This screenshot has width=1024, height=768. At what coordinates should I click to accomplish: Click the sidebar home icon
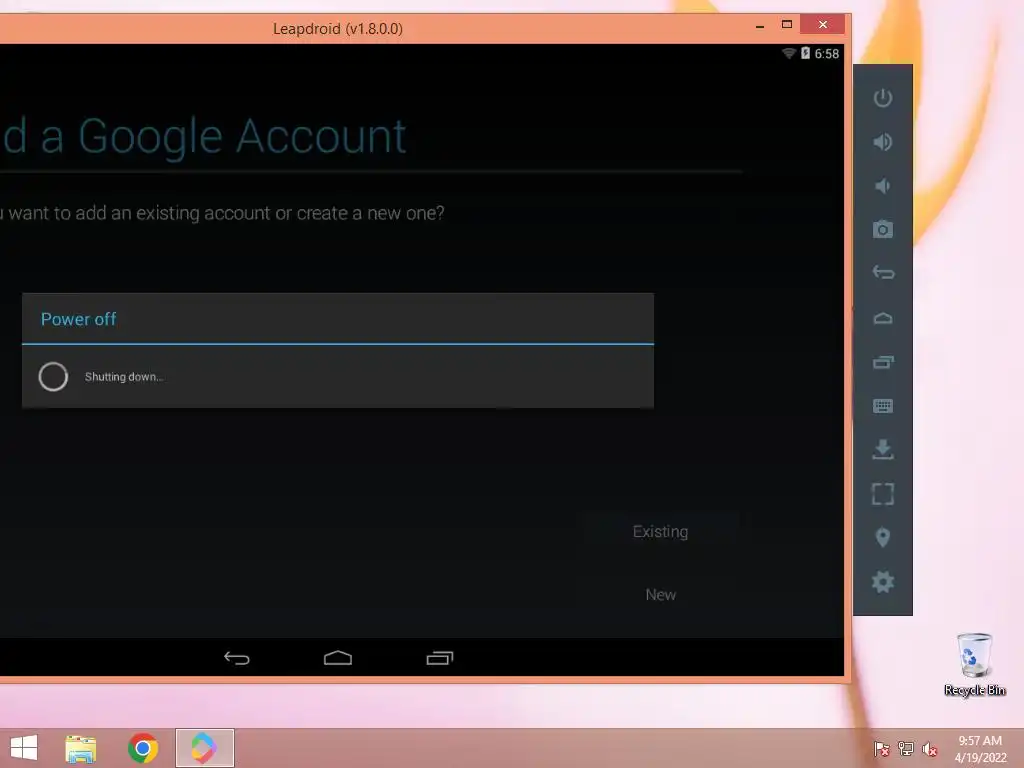coord(882,318)
